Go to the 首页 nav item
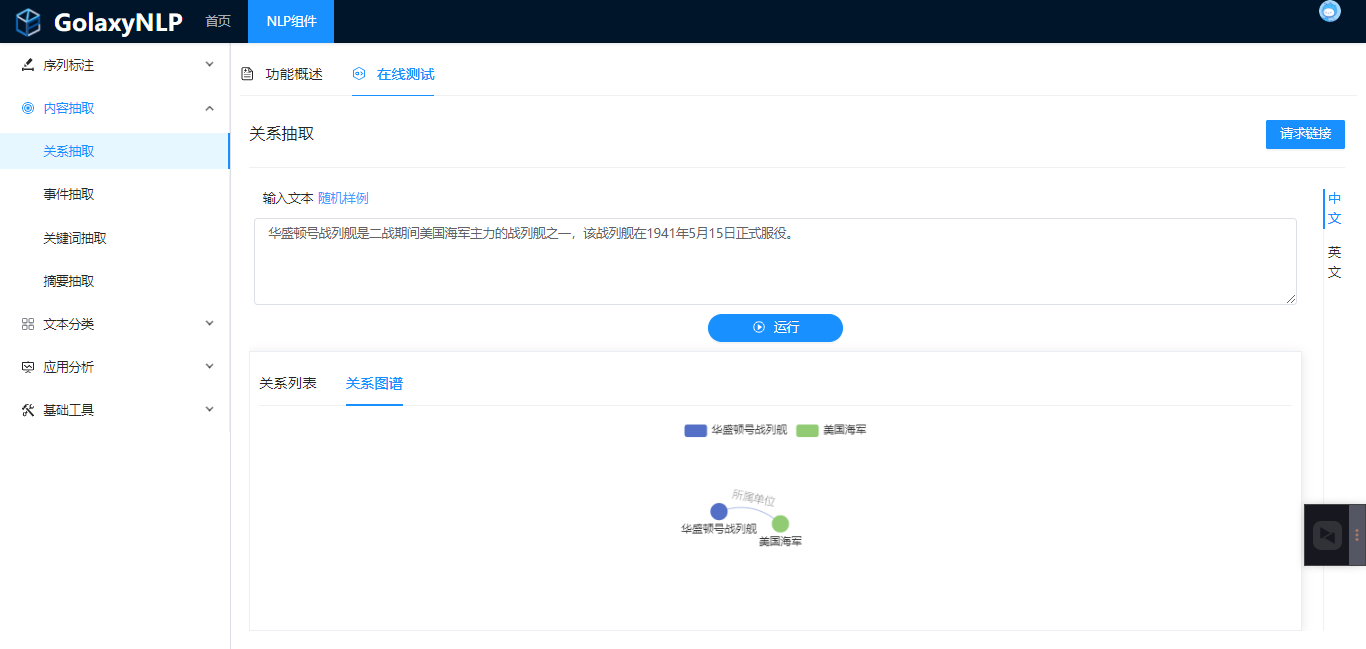The height and width of the screenshot is (649, 1366). pos(218,21)
